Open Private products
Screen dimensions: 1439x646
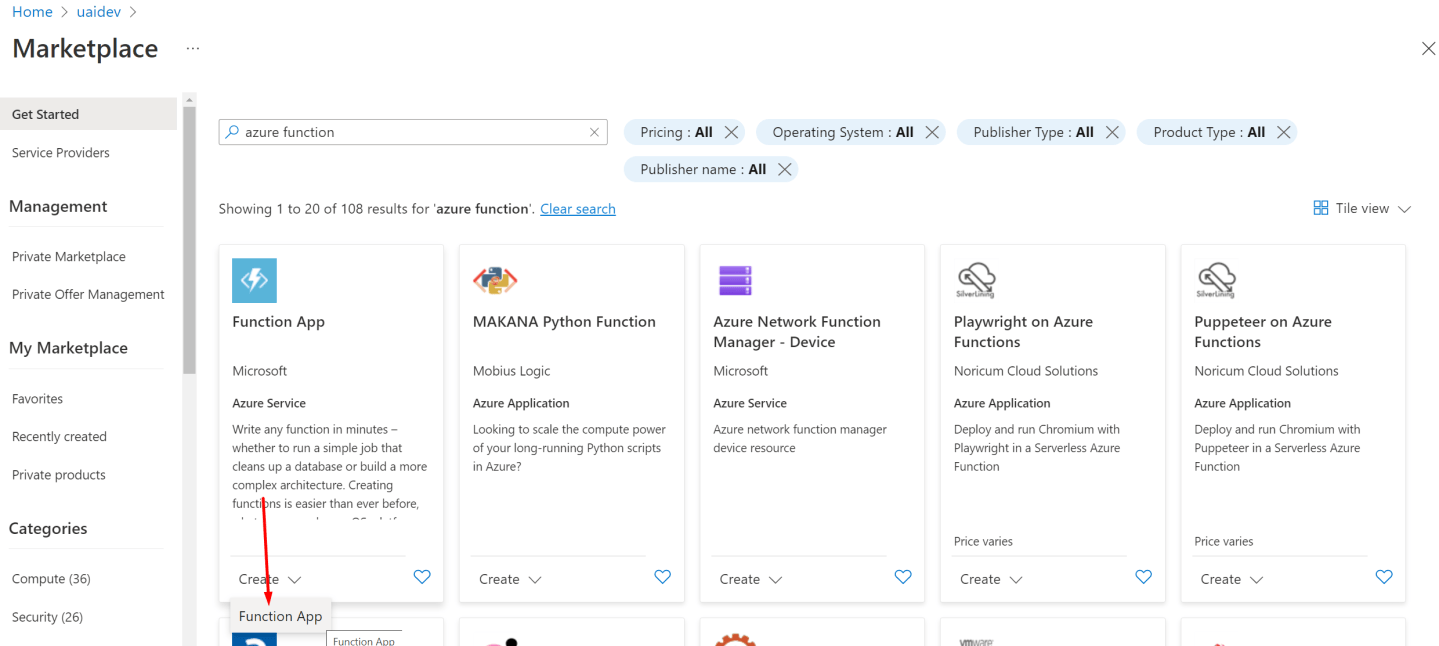coord(59,475)
